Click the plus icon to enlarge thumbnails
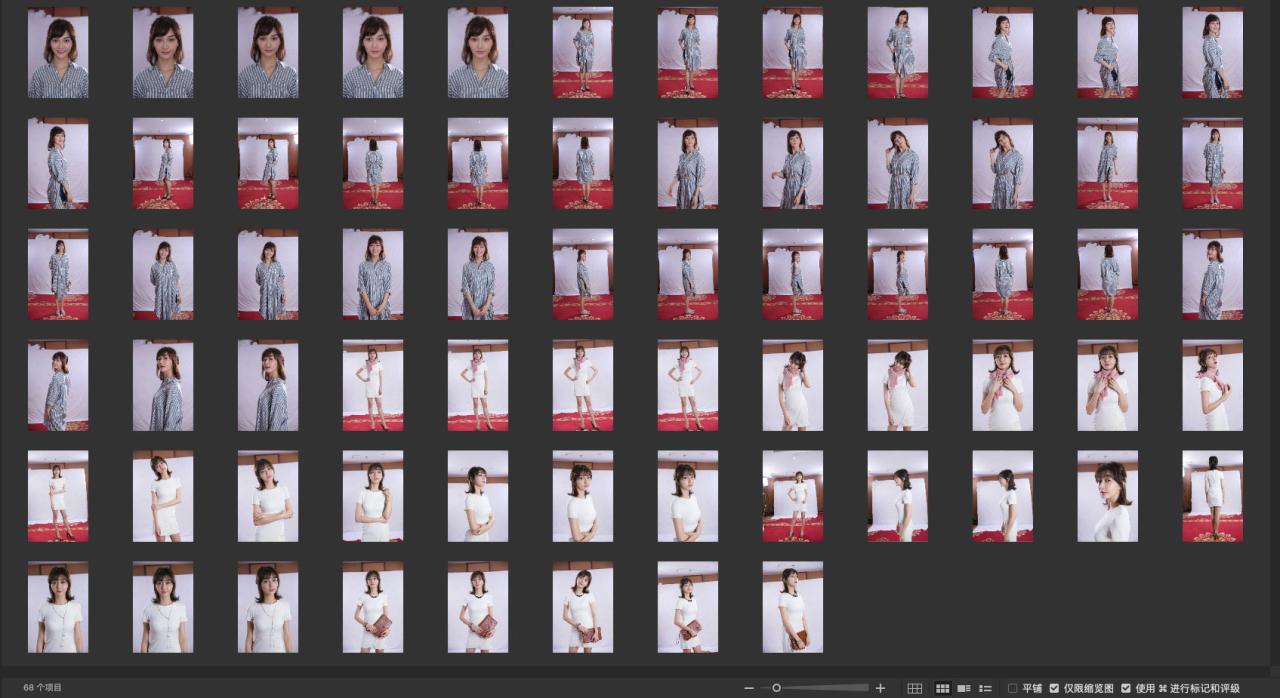The height and width of the screenshot is (698, 1280). [880, 688]
